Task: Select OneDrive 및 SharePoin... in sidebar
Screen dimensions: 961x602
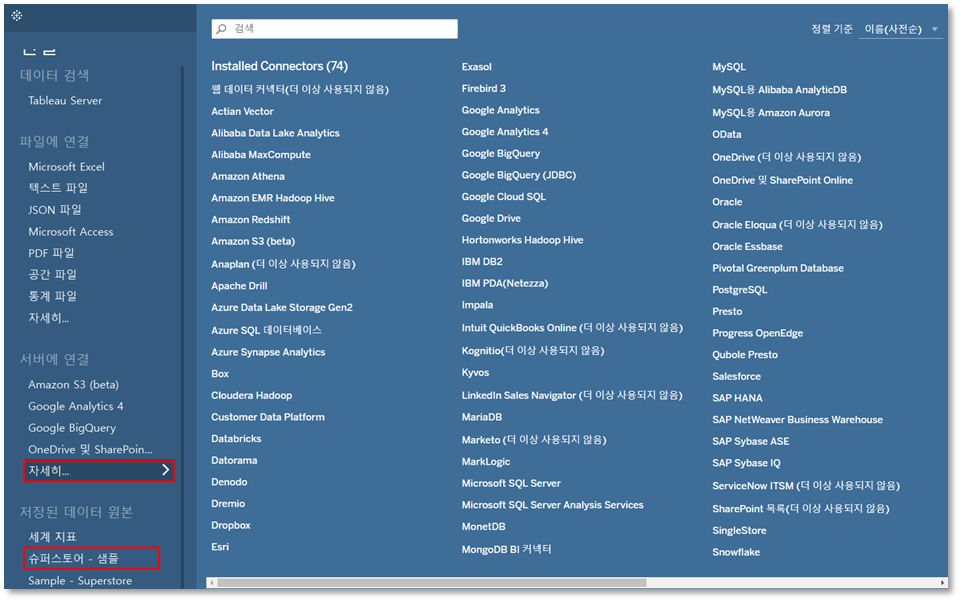Action: point(90,449)
